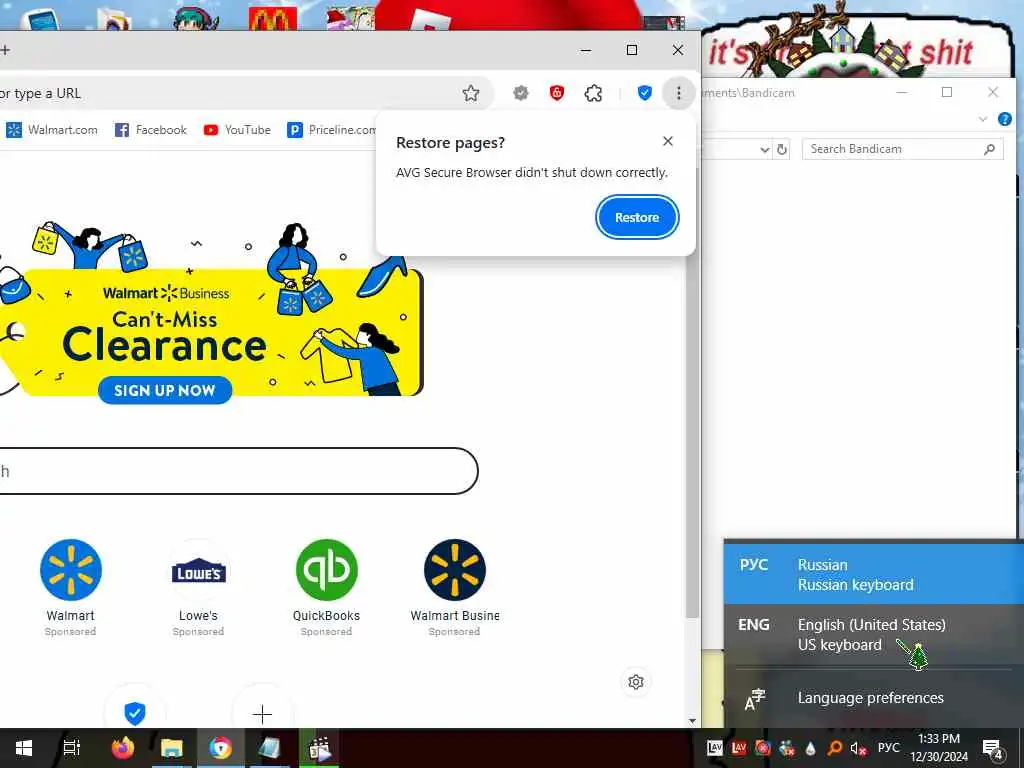
Task: Click SIGN UP NOW on Walmart banner
Action: click(165, 391)
